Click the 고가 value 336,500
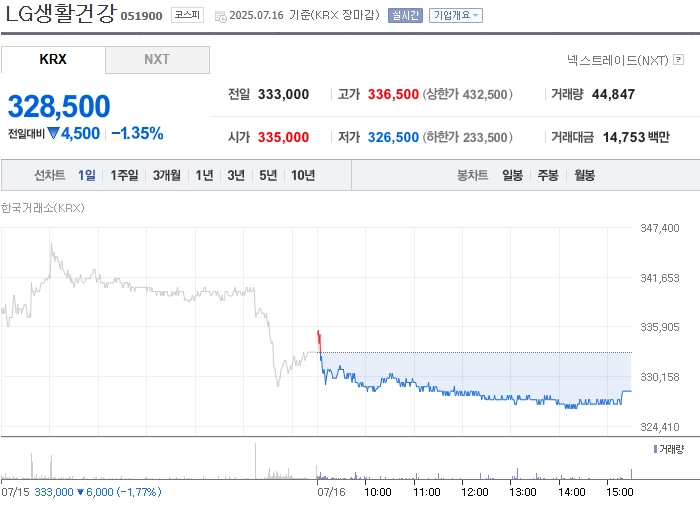This screenshot has height=505, width=700. 393,94
